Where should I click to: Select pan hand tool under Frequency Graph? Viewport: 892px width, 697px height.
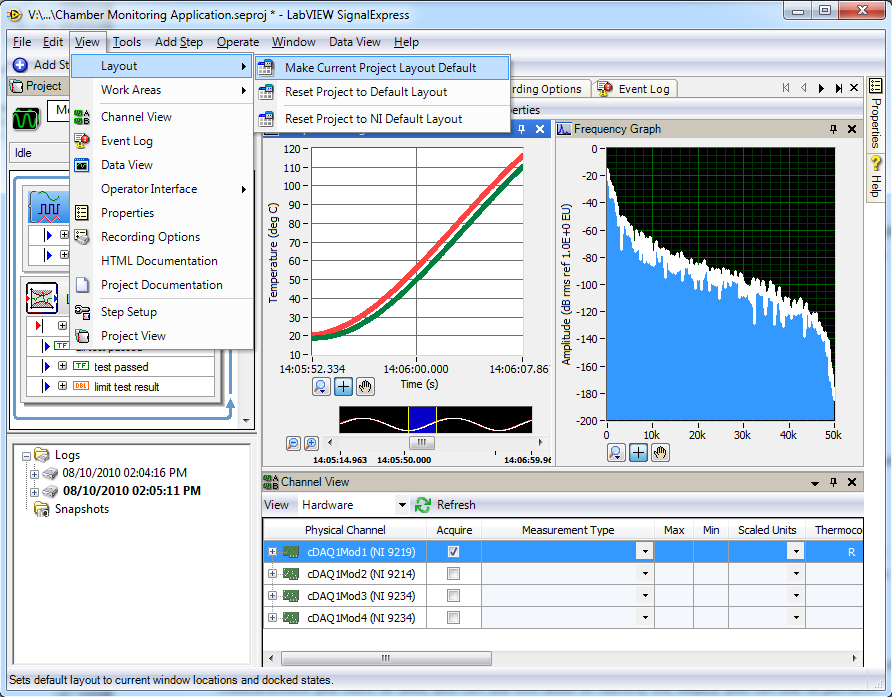(x=660, y=453)
